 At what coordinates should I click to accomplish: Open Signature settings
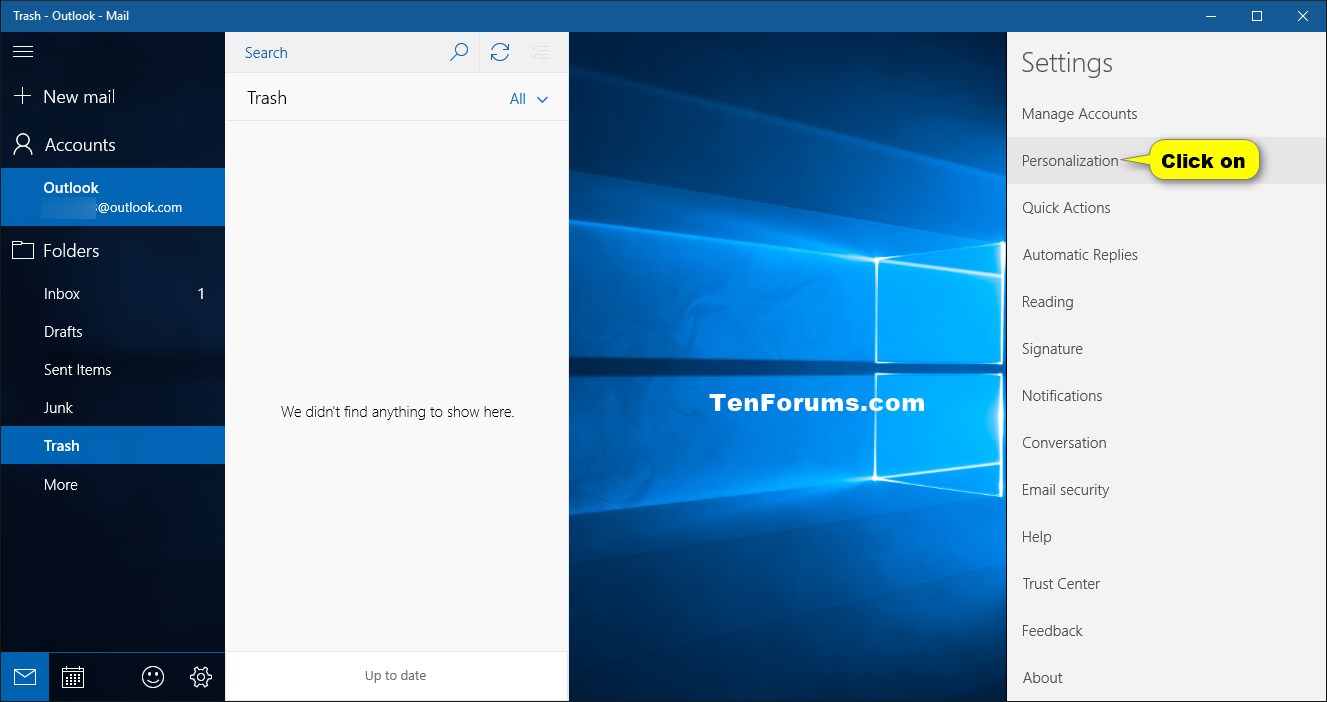[1167, 349]
